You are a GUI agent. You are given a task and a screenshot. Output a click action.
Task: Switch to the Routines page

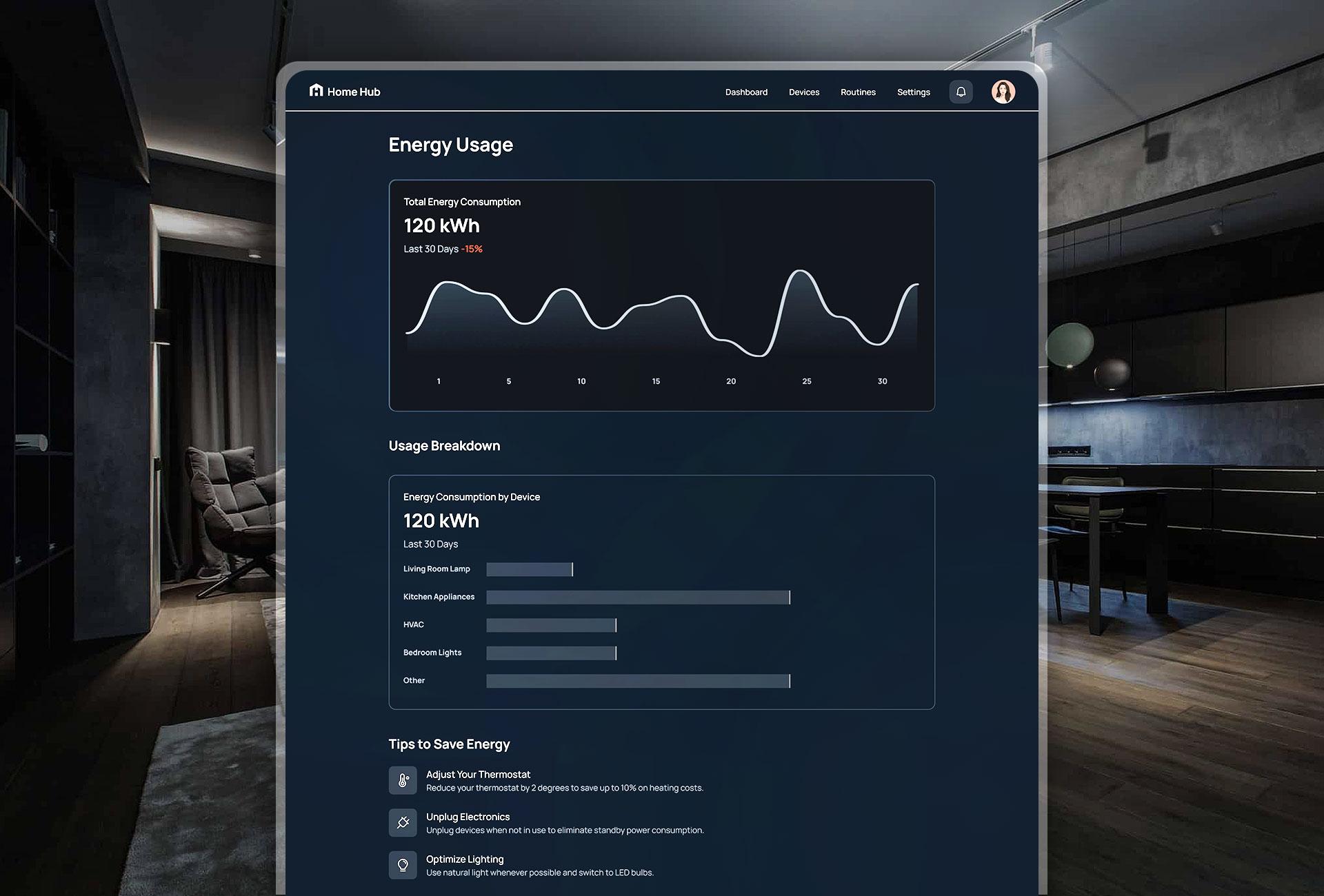(x=858, y=92)
